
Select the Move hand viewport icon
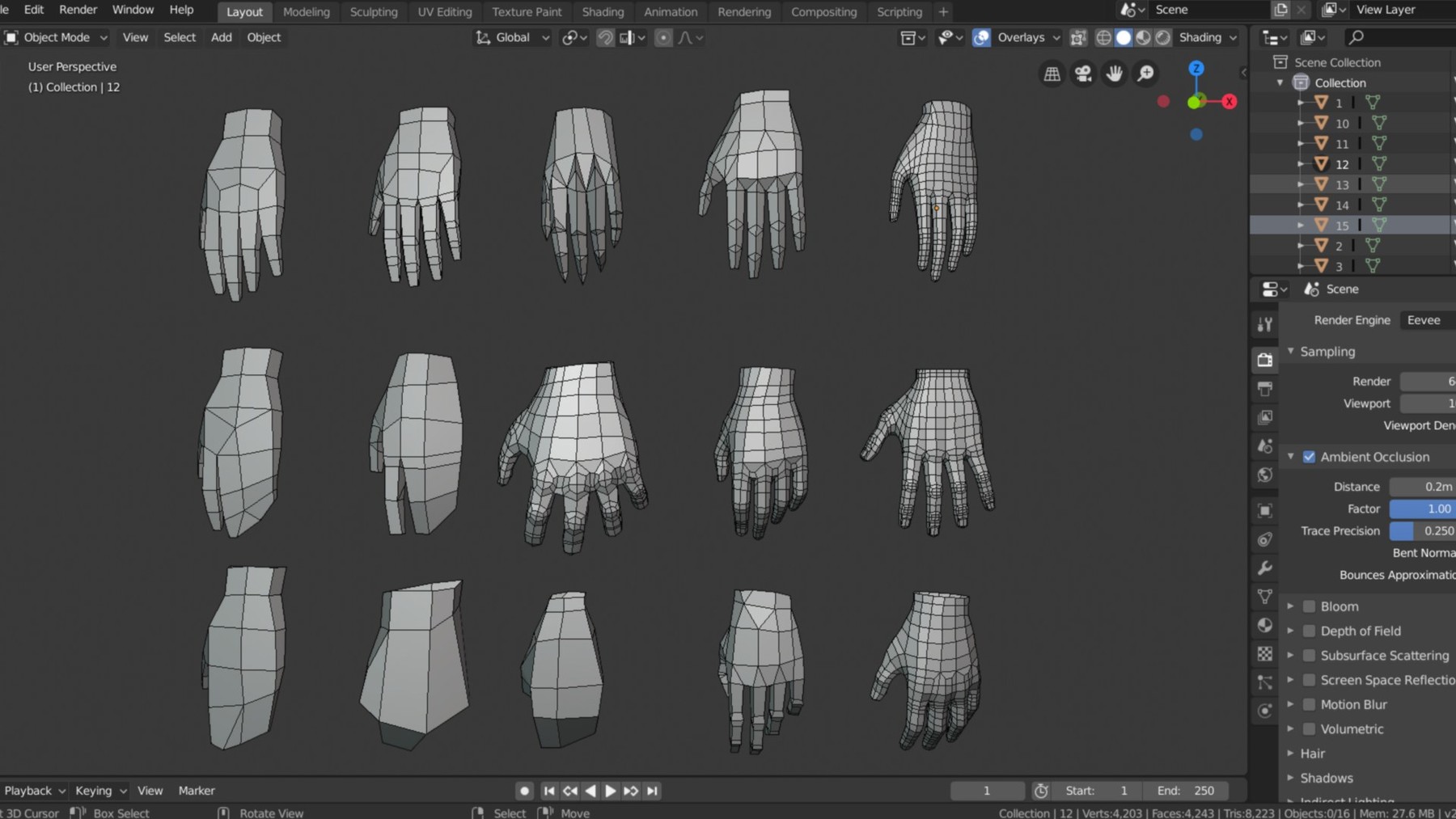1114,74
